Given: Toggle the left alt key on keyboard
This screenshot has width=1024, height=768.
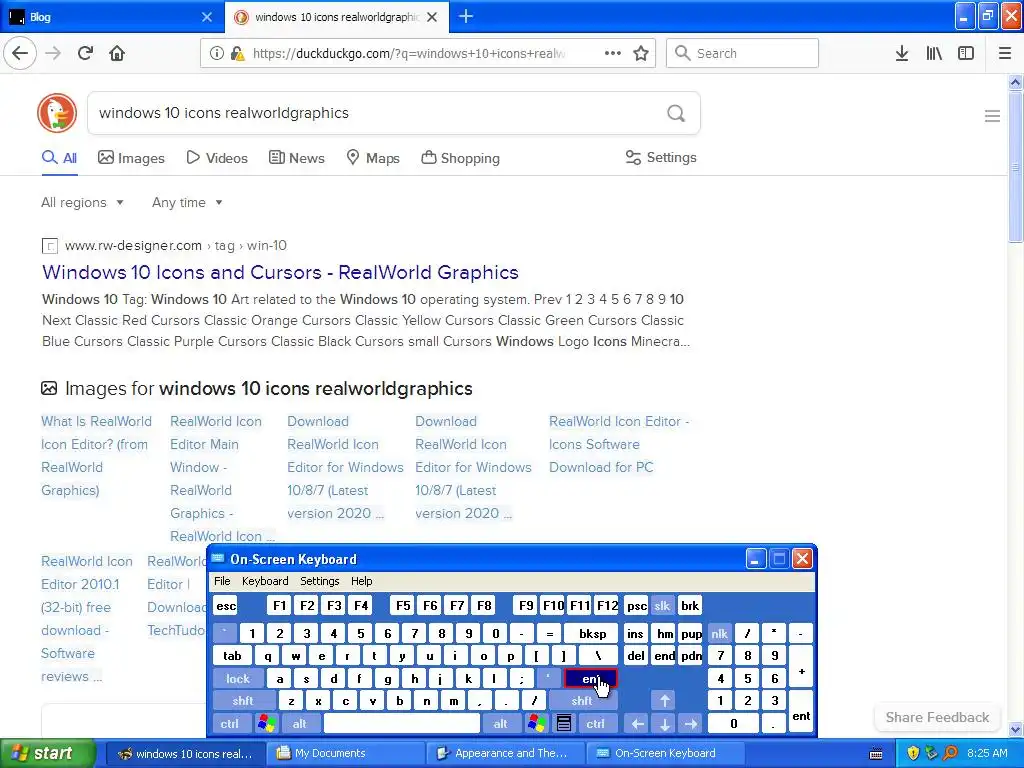Looking at the screenshot, I should (300, 723).
